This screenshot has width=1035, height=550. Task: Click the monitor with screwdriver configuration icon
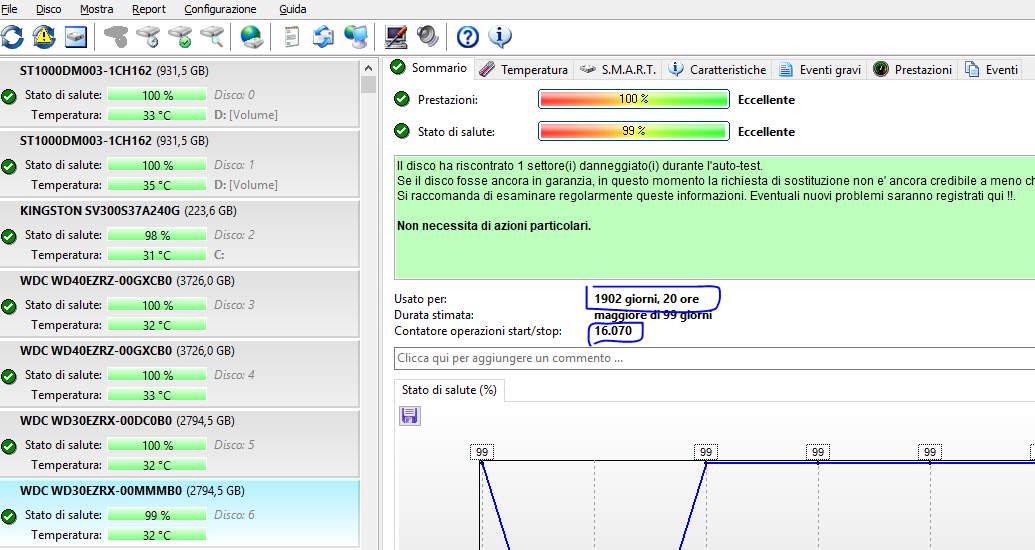coord(395,37)
